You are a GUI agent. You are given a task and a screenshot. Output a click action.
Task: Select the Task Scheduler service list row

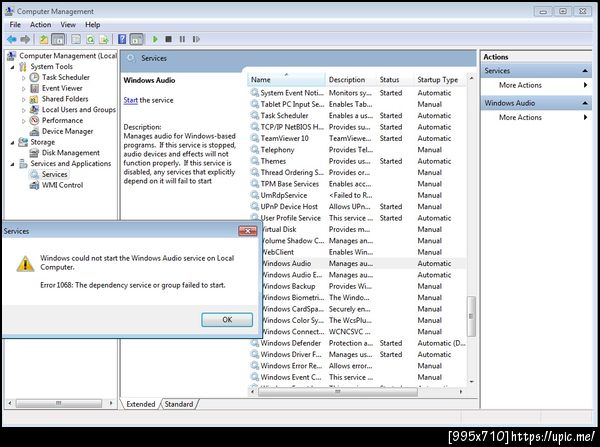[x=358, y=116]
